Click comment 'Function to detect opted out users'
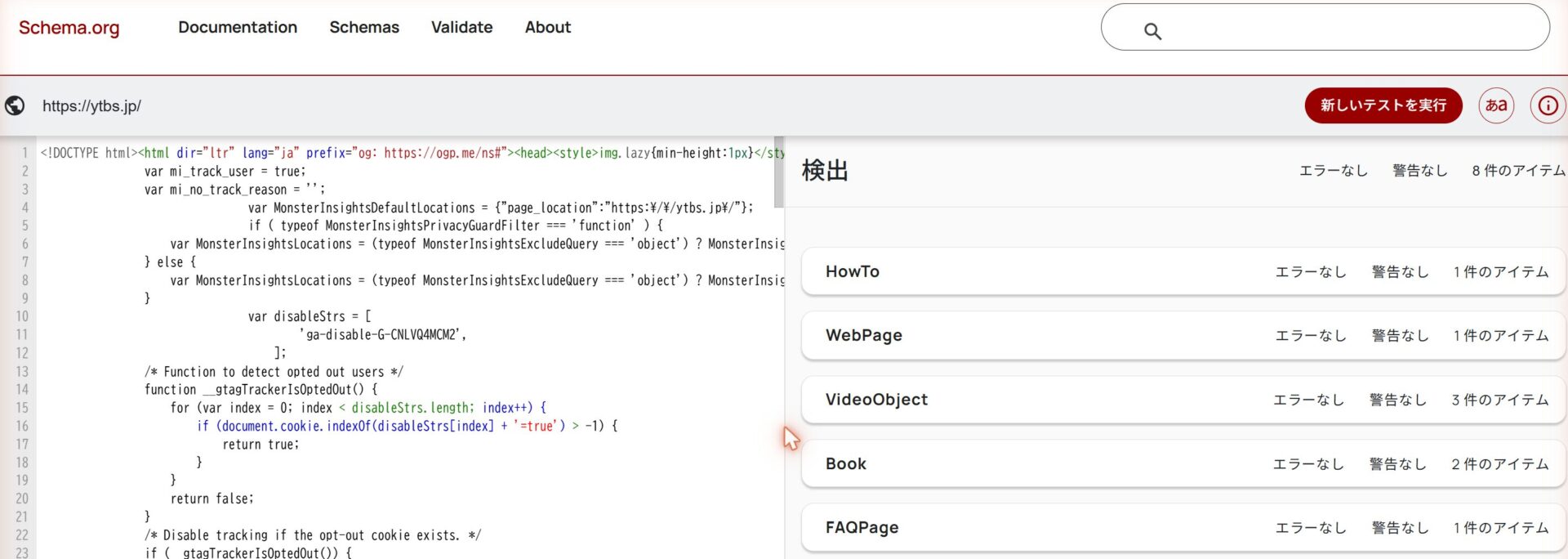The image size is (1568, 559). tap(274, 372)
